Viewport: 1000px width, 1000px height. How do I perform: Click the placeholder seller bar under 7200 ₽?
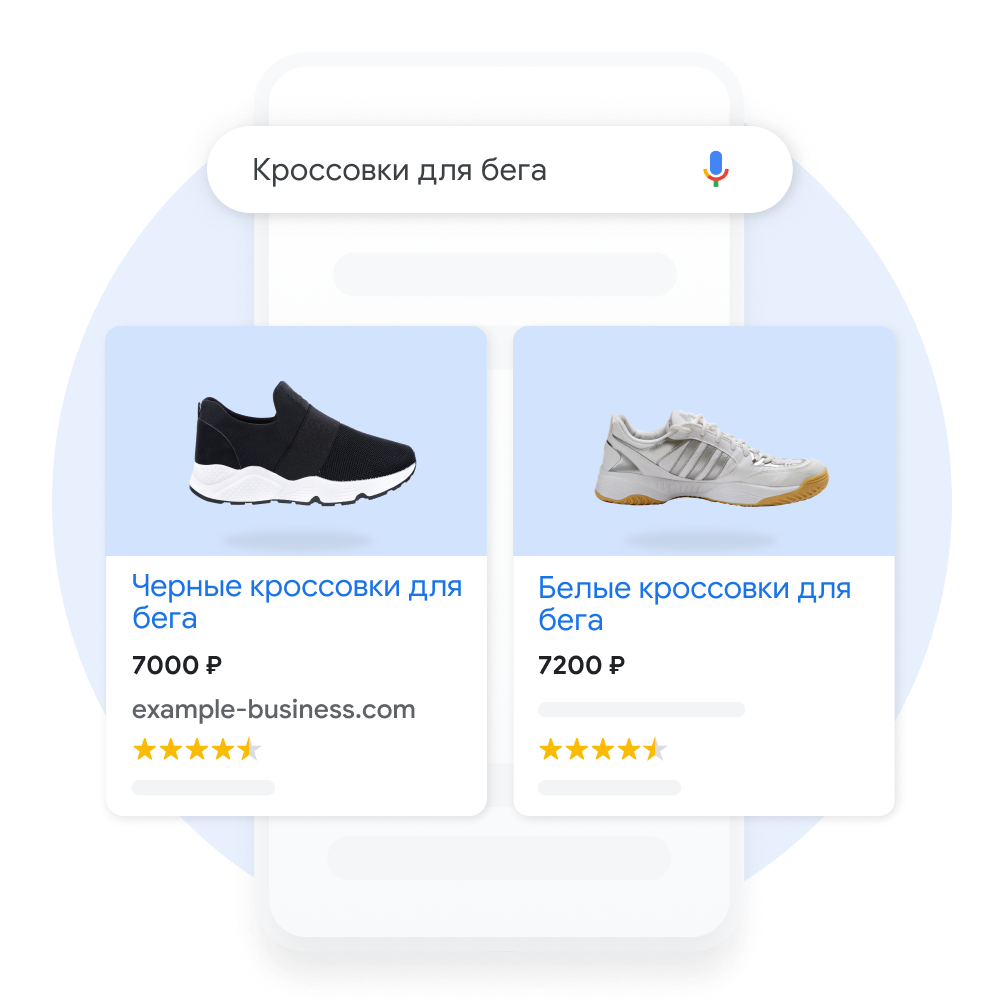[642, 709]
